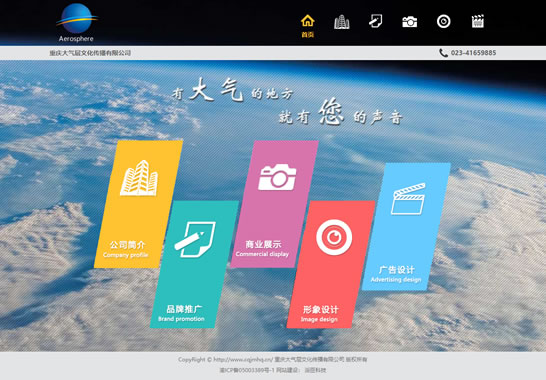546x380 pixels.
Task: Click the calligraphy slogan banner text
Action: coord(287,102)
